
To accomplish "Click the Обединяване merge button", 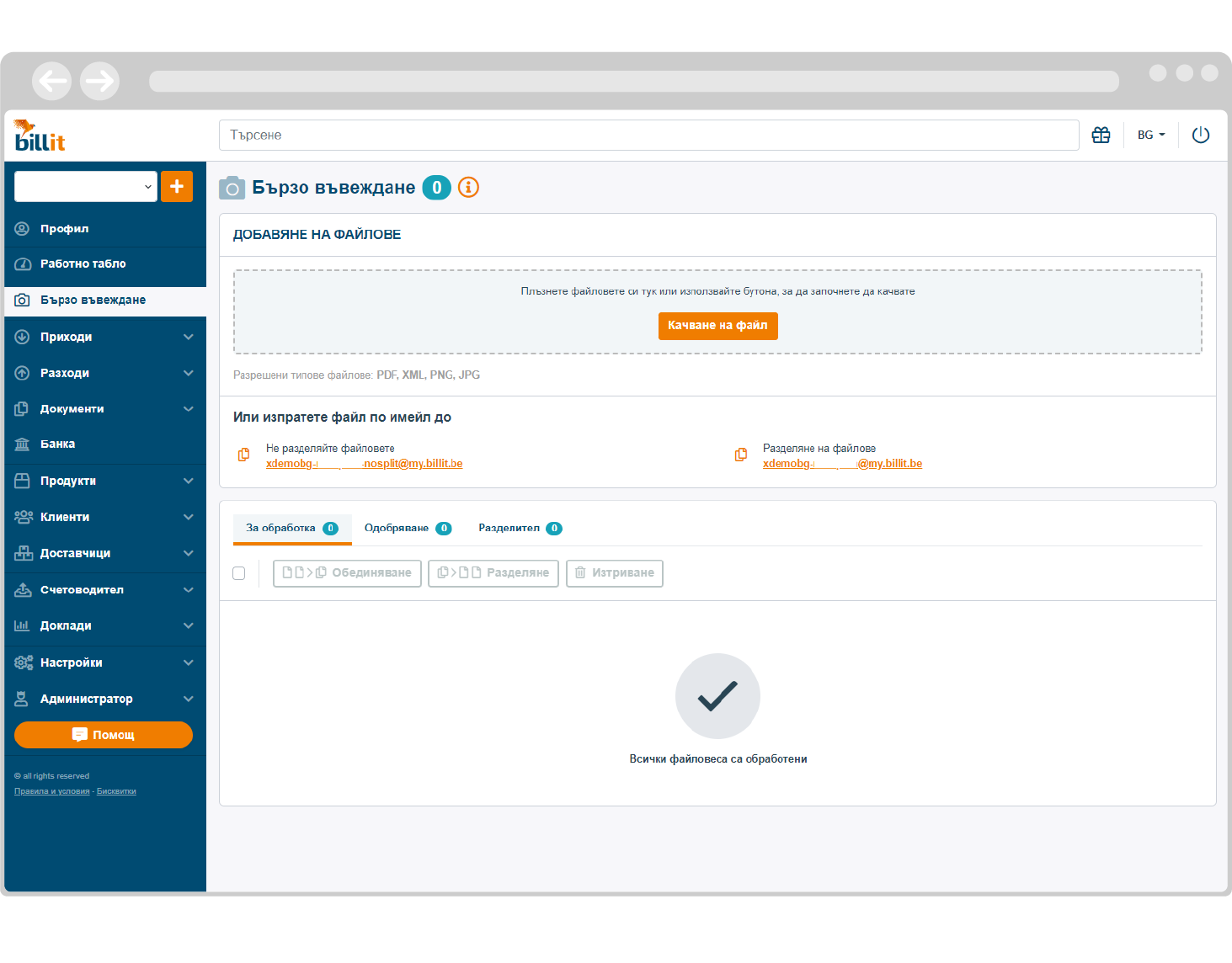I will [x=347, y=573].
